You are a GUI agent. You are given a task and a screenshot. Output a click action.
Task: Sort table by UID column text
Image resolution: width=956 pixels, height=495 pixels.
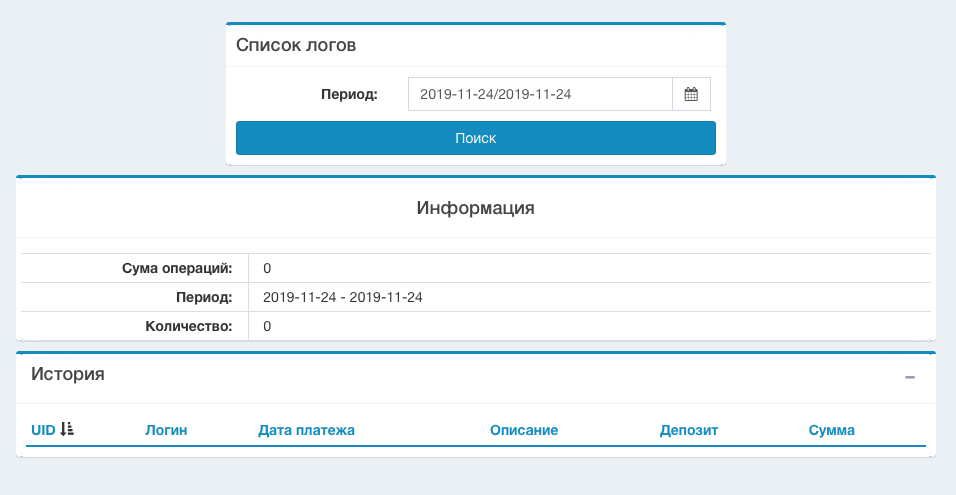(x=43, y=430)
